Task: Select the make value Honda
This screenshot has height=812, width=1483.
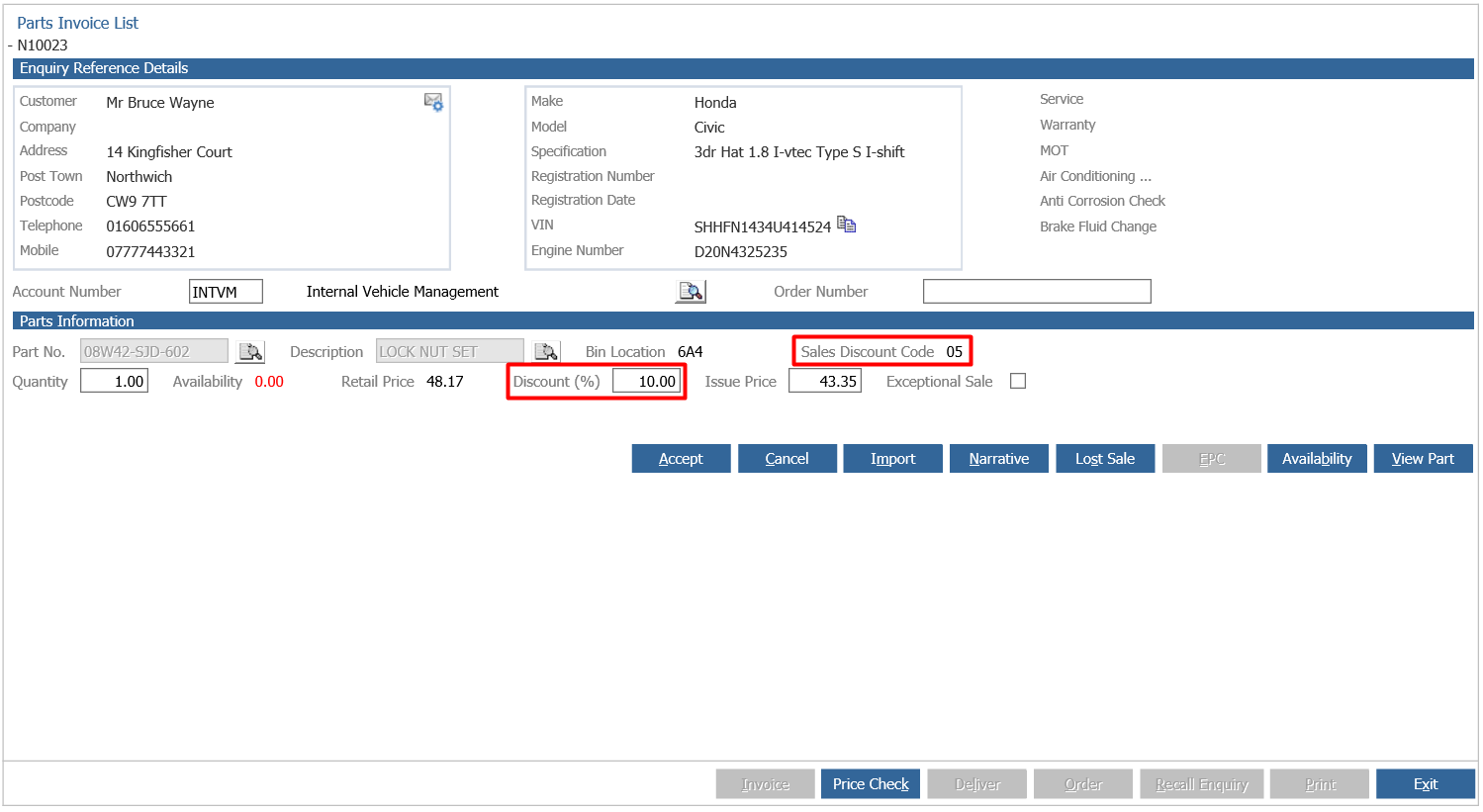Action: [715, 103]
